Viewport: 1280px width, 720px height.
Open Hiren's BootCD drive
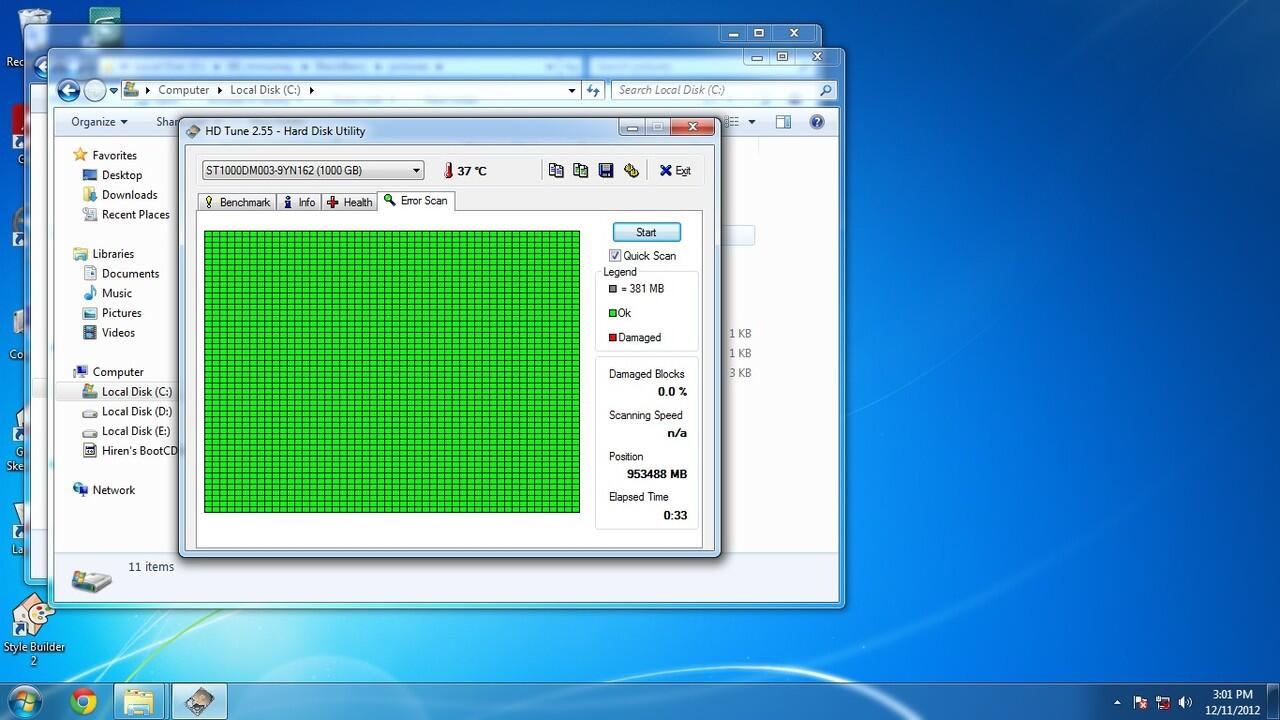[x=139, y=451]
